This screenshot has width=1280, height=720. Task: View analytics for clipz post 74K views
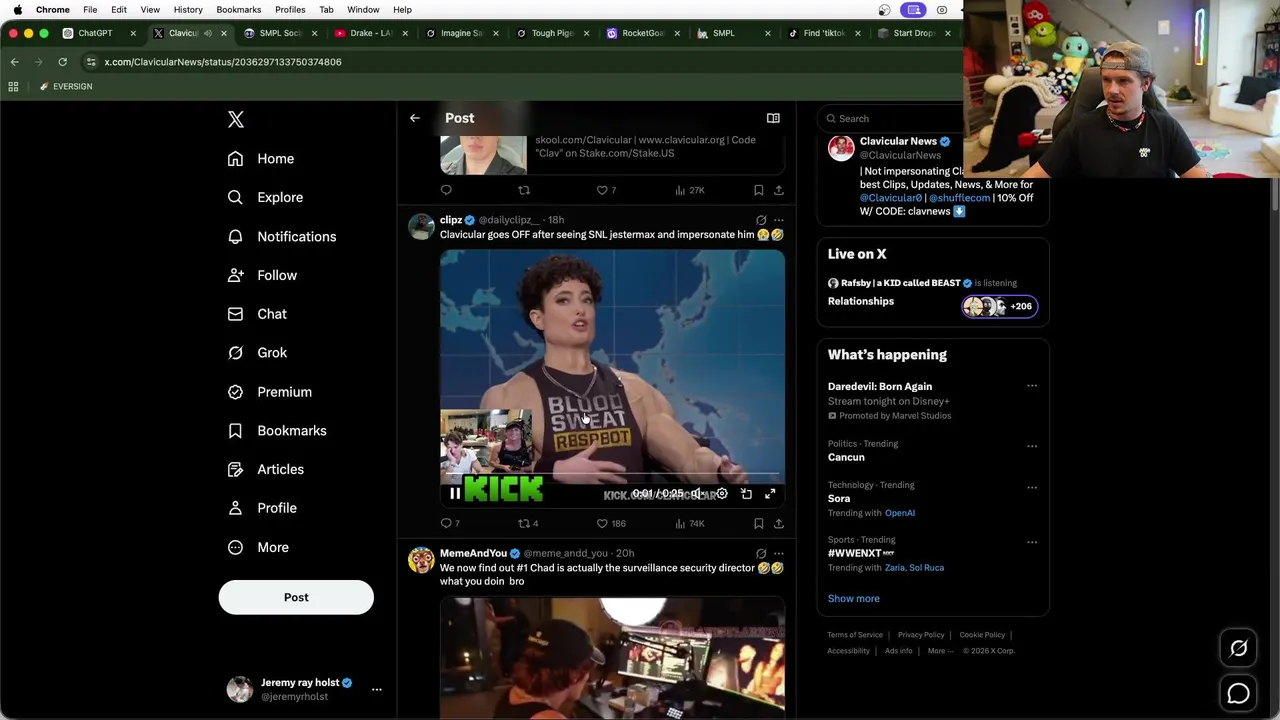690,523
